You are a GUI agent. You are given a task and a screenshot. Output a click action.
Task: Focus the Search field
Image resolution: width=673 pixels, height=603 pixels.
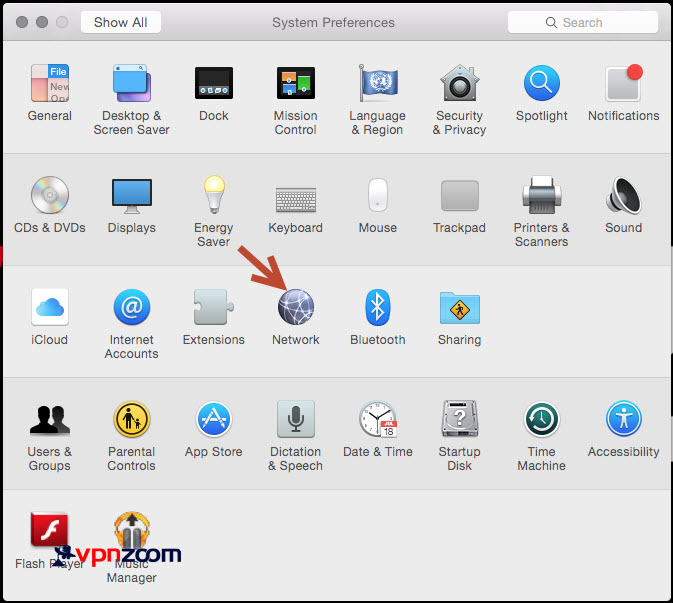582,22
